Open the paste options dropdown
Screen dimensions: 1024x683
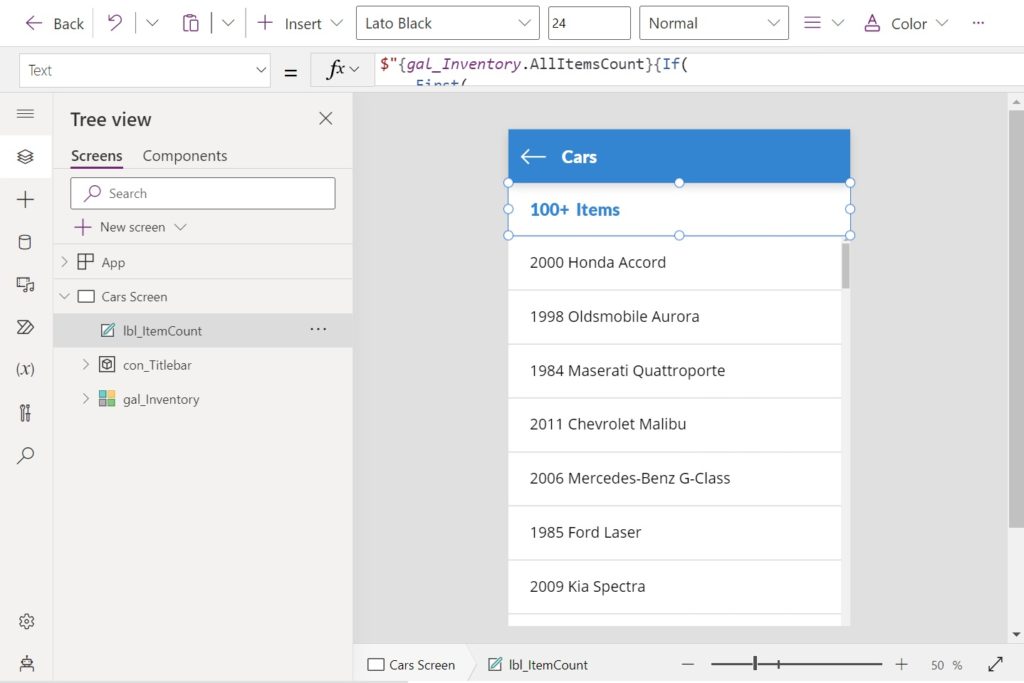[228, 24]
